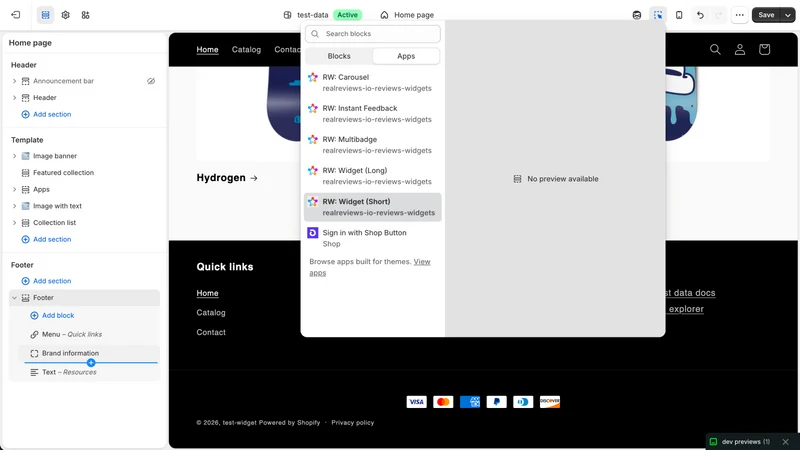Viewport: 800px width, 450px height.
Task: Click the blue plus insert-block marker
Action: 91,363
